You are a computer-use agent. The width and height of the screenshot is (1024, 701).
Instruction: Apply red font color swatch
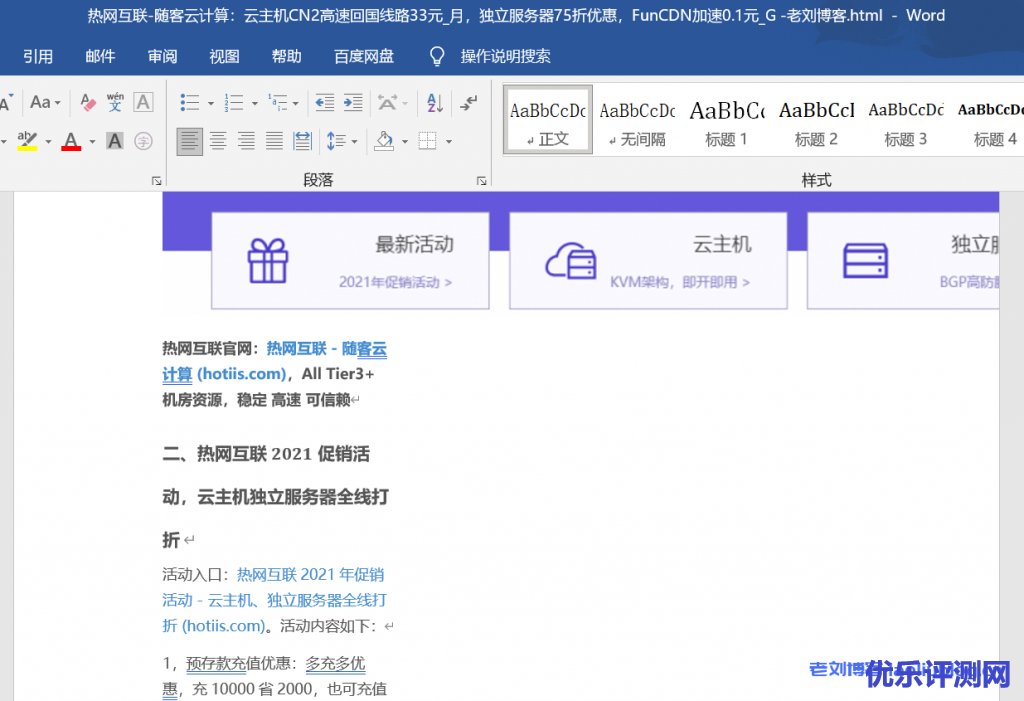point(71,141)
